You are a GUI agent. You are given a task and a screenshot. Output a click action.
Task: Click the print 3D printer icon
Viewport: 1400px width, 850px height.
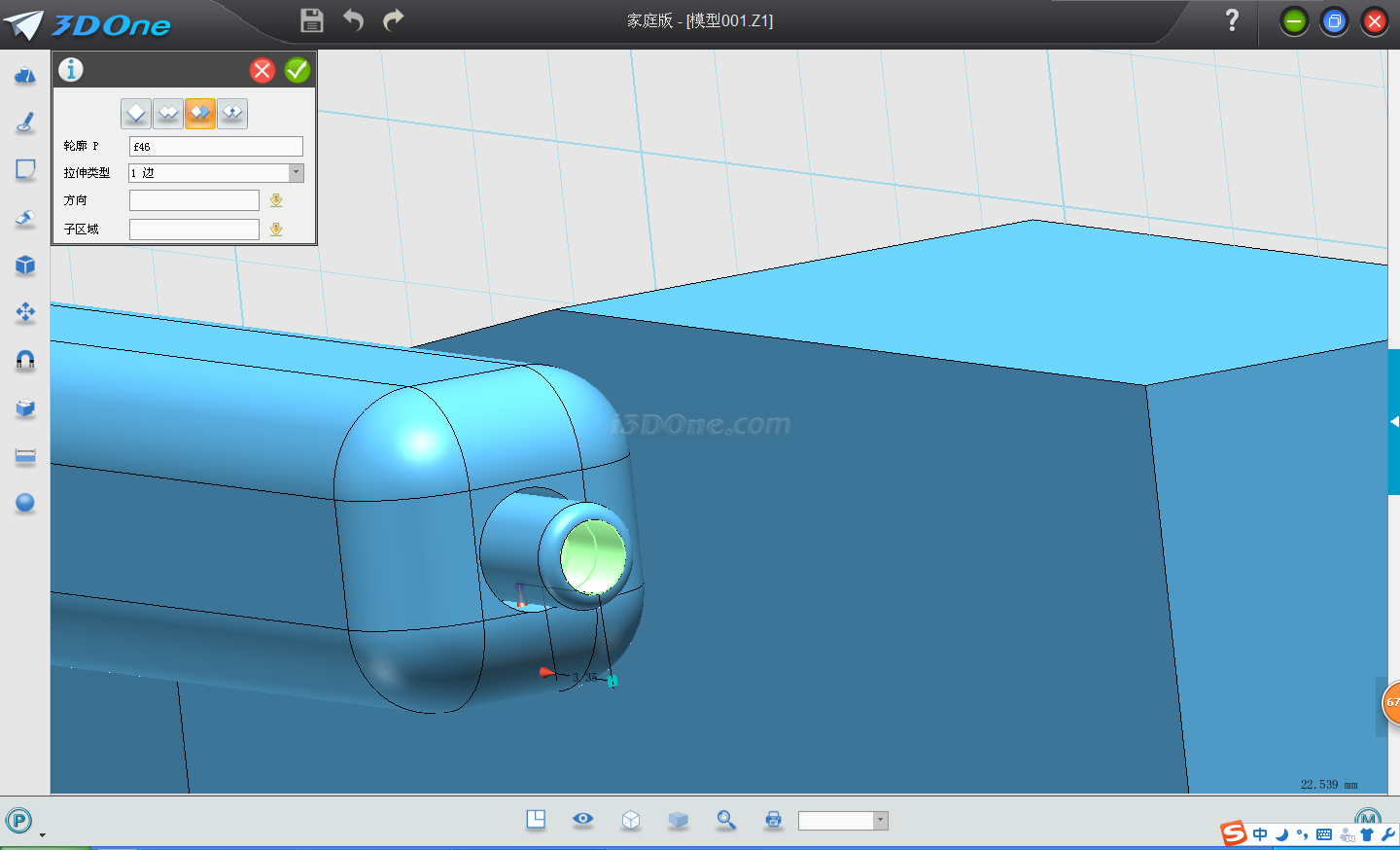(773, 820)
